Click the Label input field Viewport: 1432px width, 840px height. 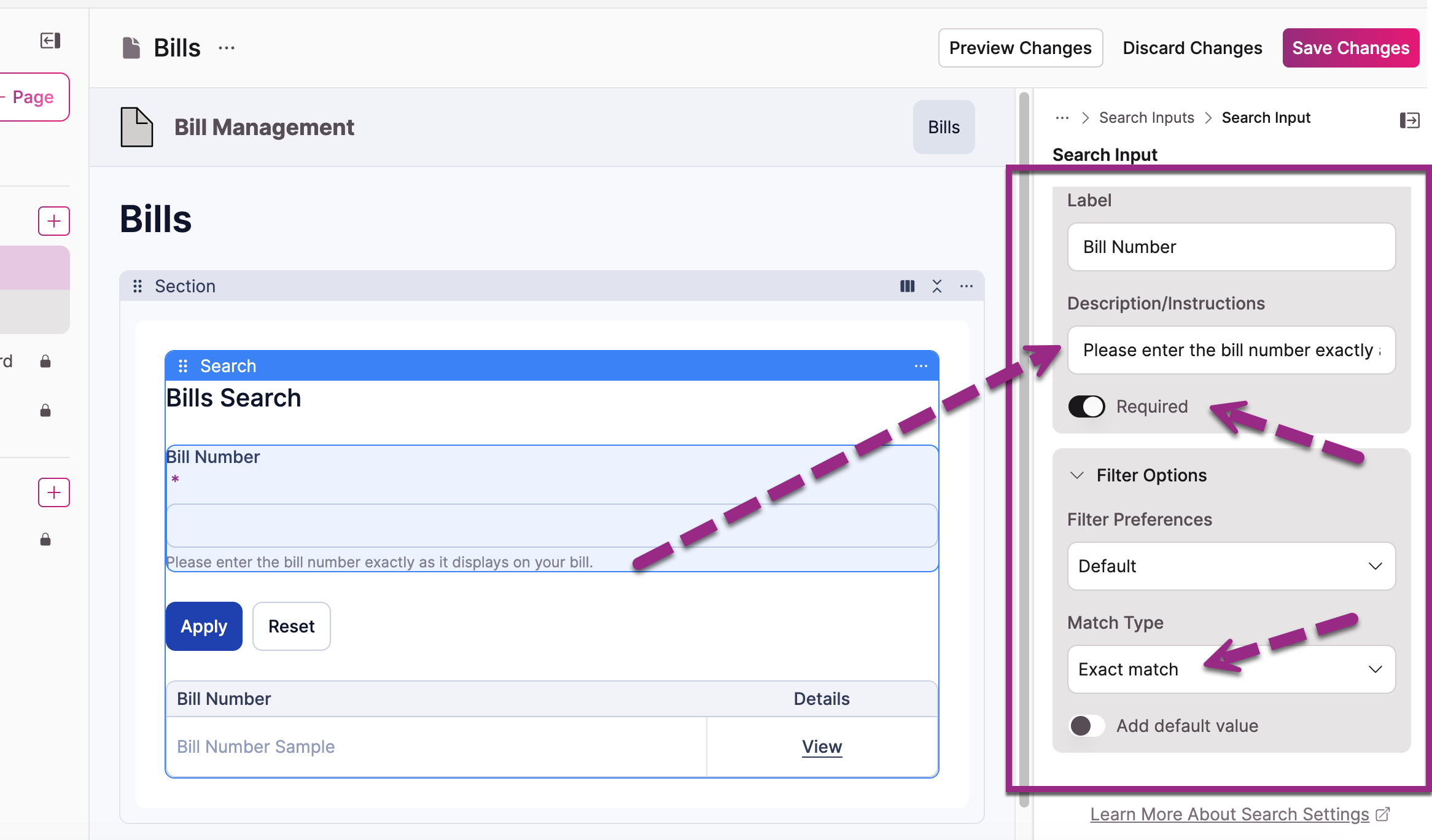(1231, 247)
